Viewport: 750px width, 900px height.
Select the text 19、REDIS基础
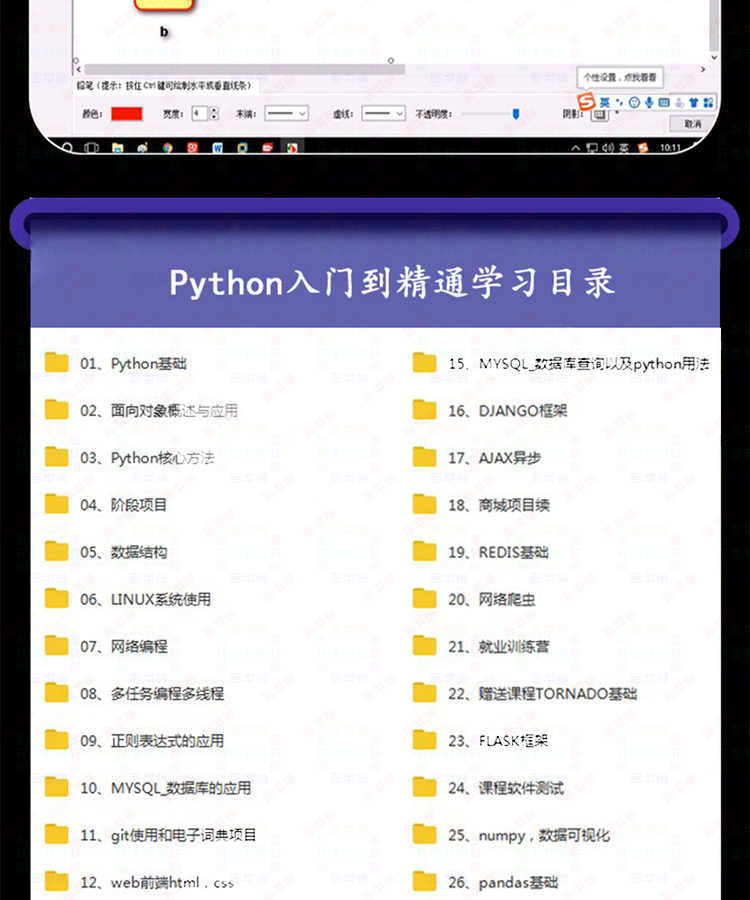pyautogui.click(x=499, y=553)
